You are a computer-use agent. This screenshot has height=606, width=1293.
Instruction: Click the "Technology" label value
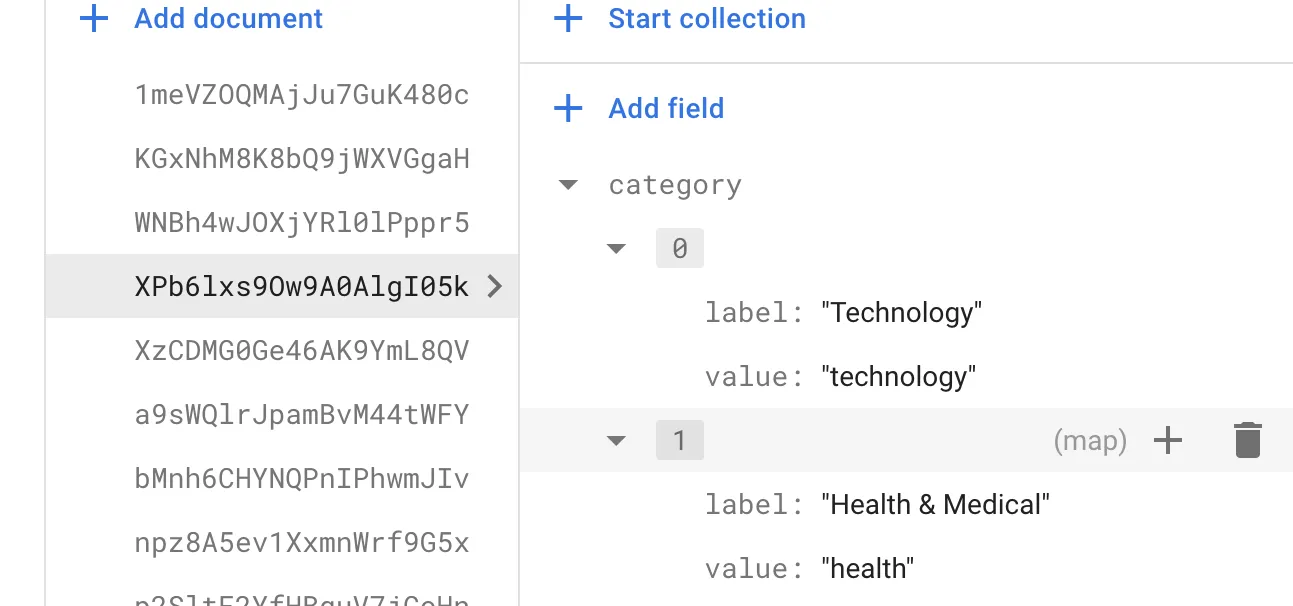click(901, 313)
